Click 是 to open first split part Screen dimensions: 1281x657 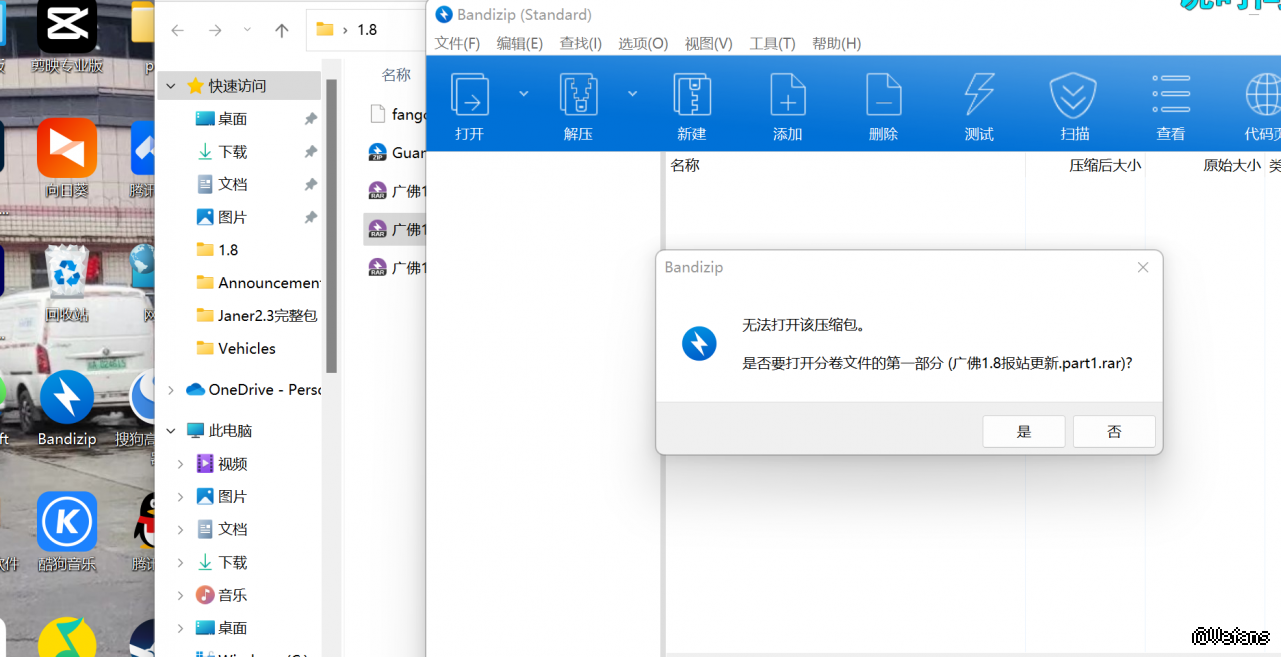tap(1024, 432)
